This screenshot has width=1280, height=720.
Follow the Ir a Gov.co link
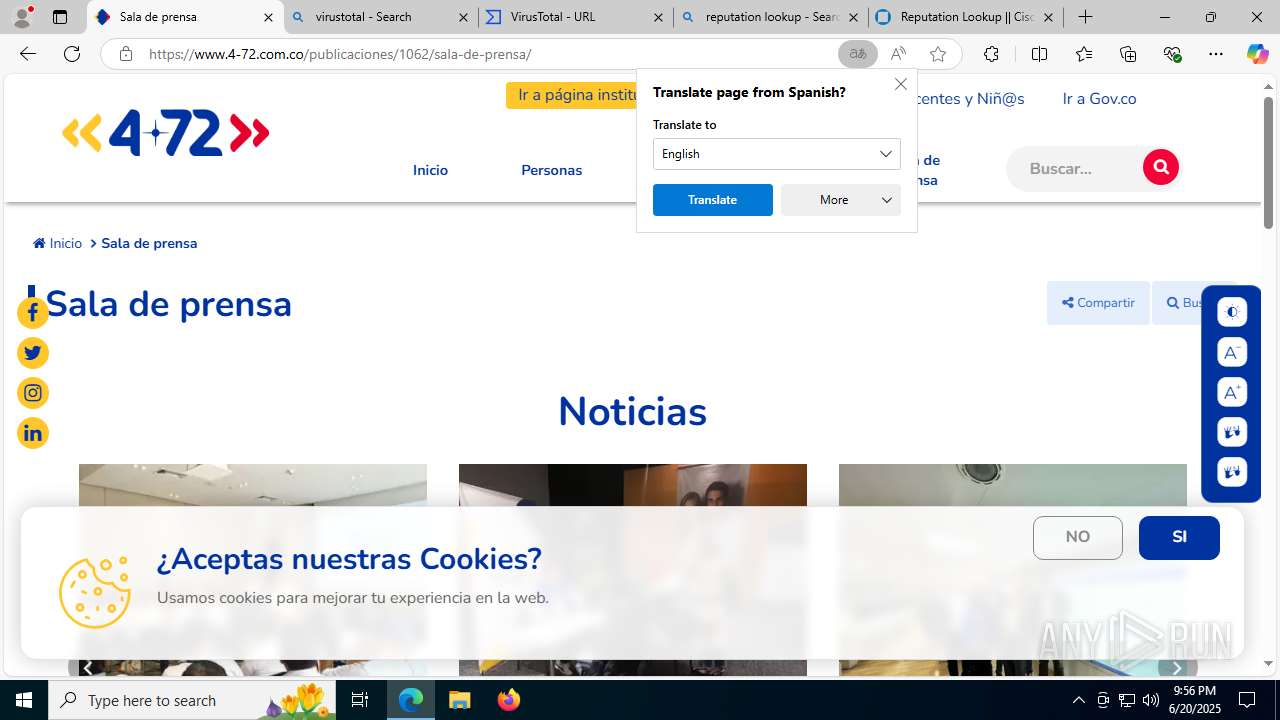tap(1099, 98)
